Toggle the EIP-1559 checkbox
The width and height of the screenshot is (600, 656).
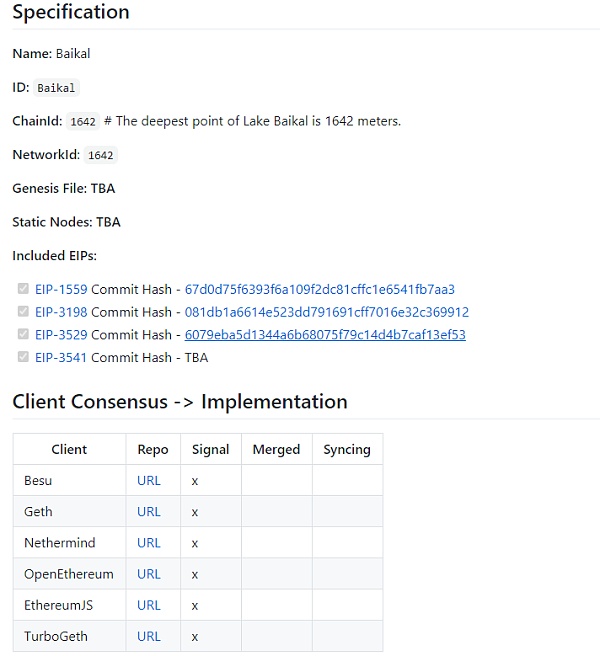(x=23, y=289)
